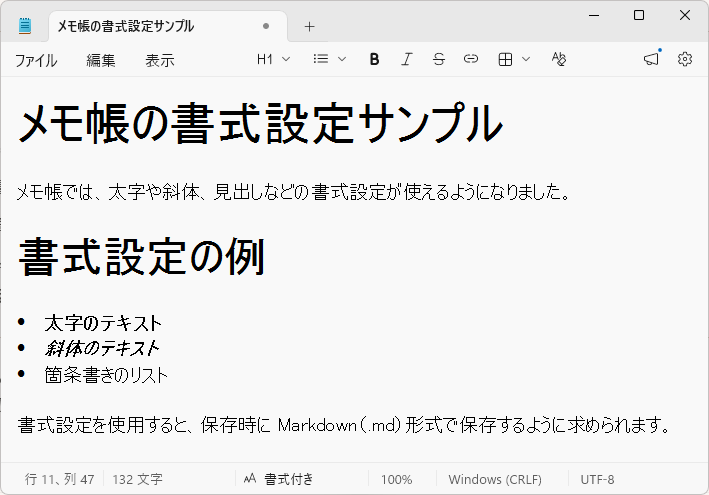Click the heading メモ帳の書式設定サンプル
The image size is (709, 495).
click(x=260, y=123)
